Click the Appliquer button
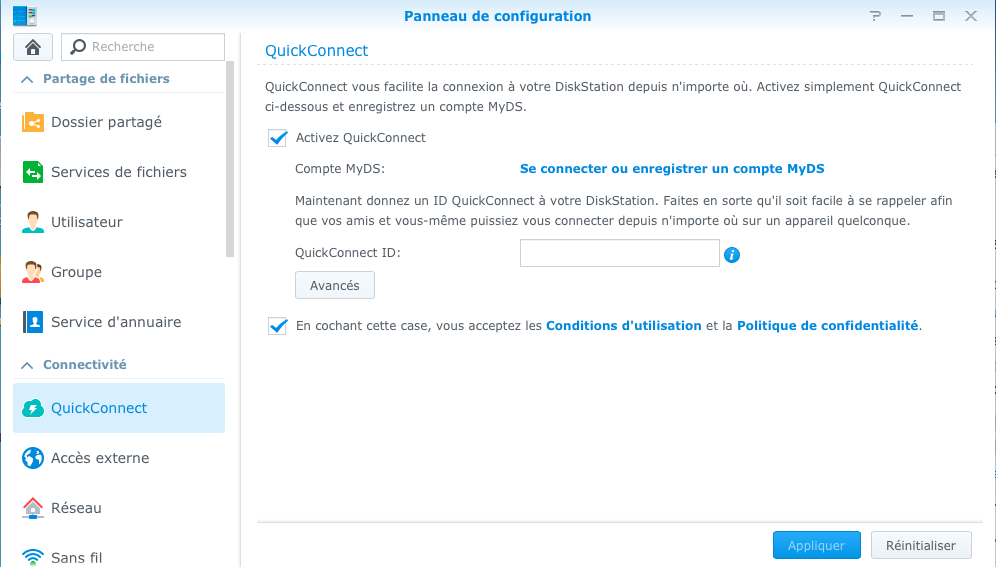 [x=816, y=545]
